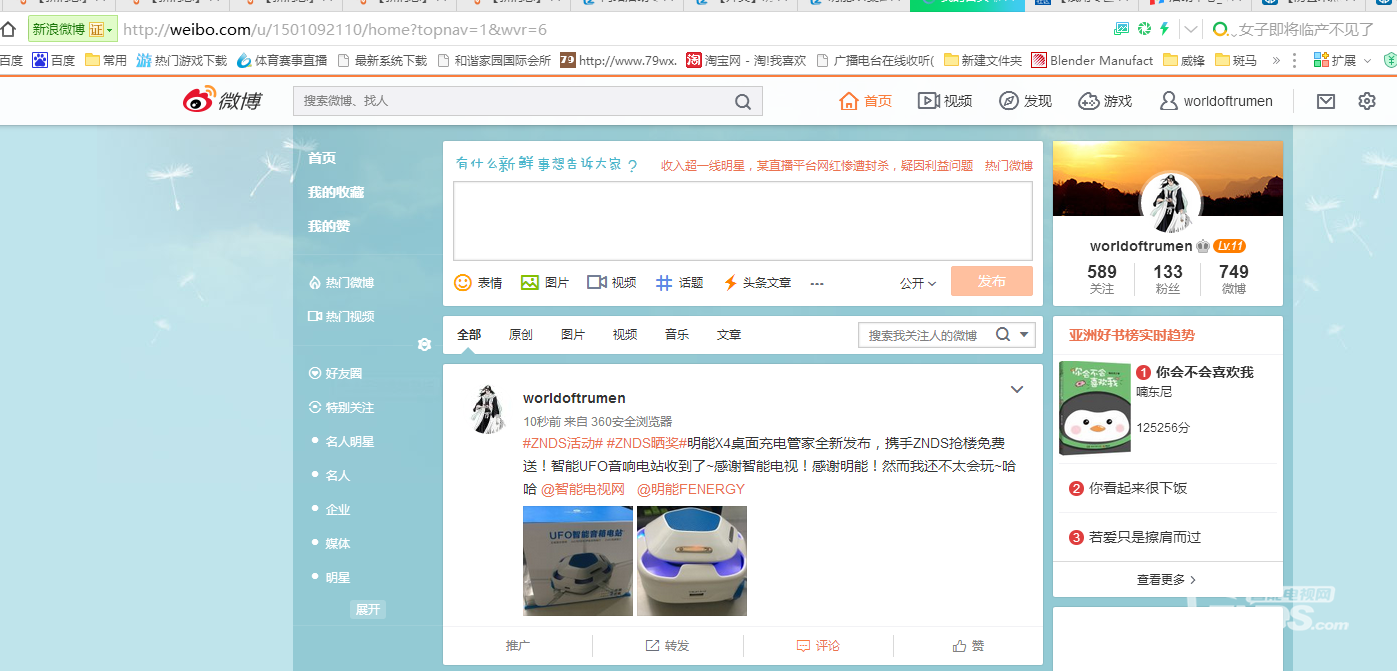
Task: Click the lightning speed-mode icon in address bar
Action: pos(1164,29)
